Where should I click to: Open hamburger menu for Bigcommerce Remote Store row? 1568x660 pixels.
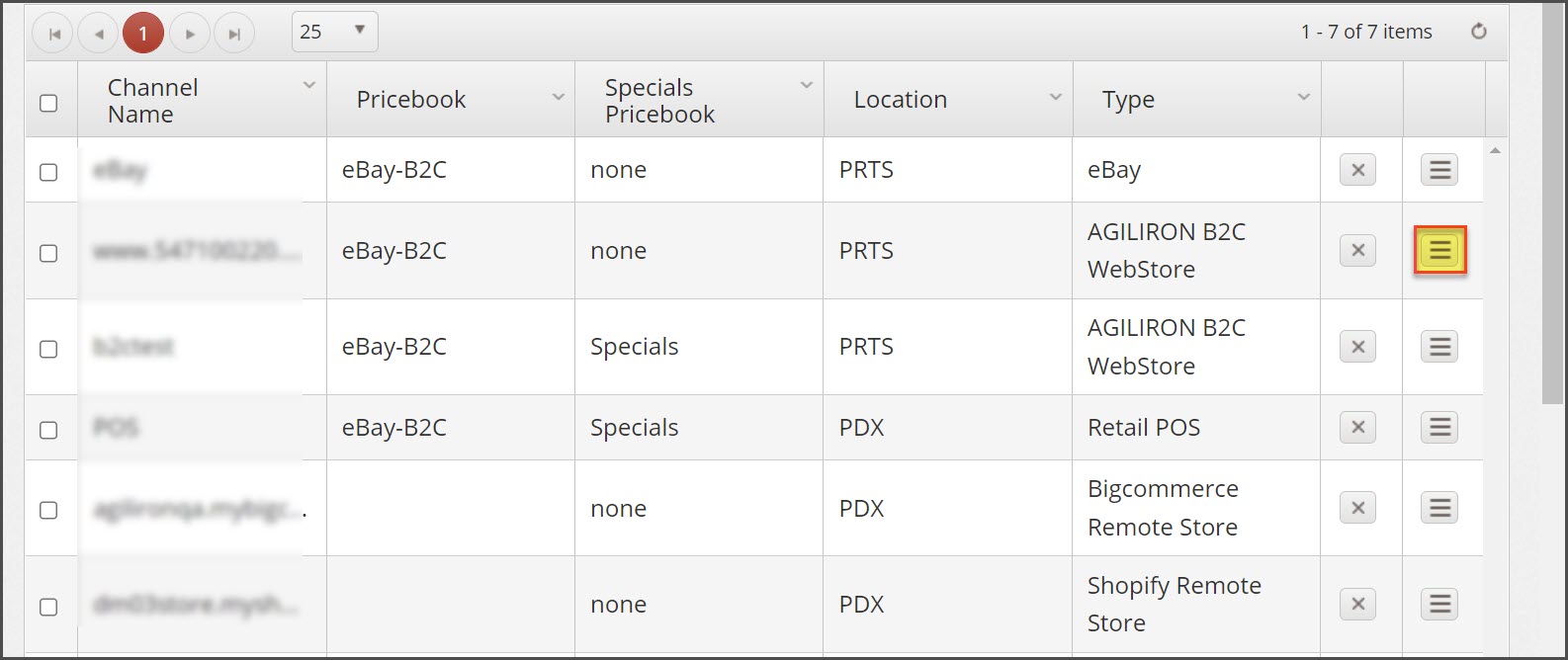click(x=1439, y=508)
